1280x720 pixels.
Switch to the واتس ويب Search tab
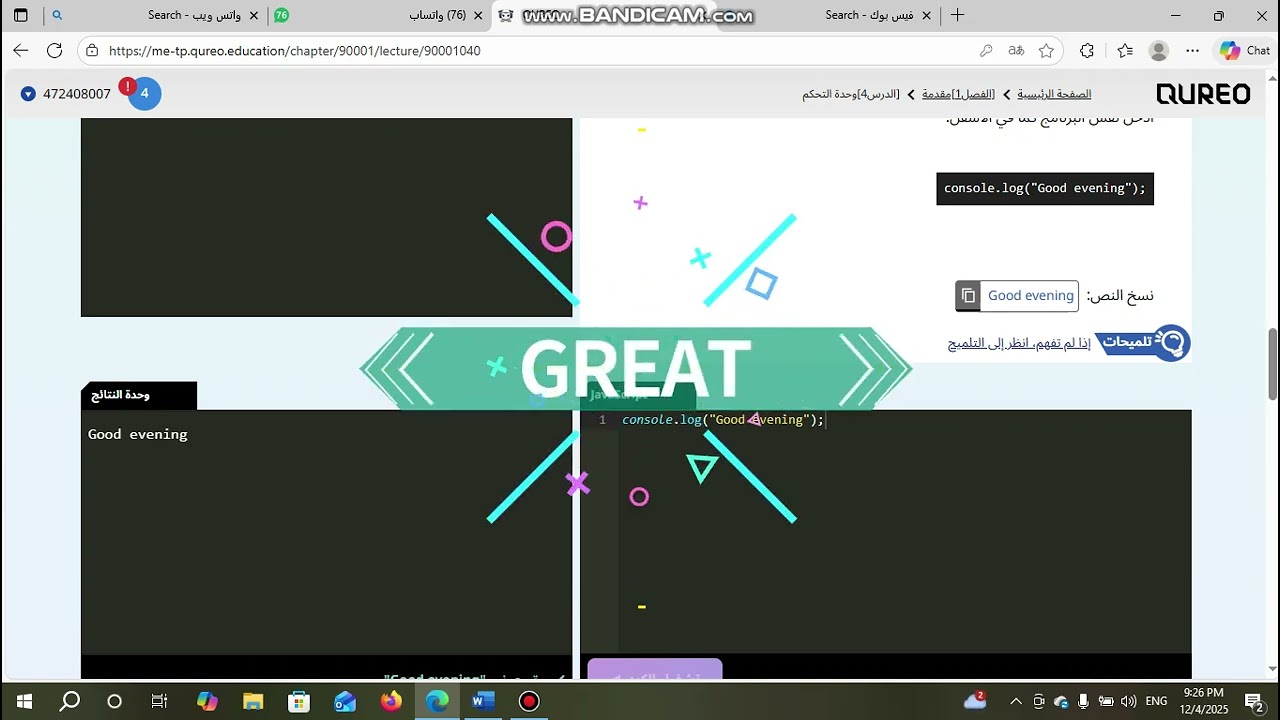[155, 15]
